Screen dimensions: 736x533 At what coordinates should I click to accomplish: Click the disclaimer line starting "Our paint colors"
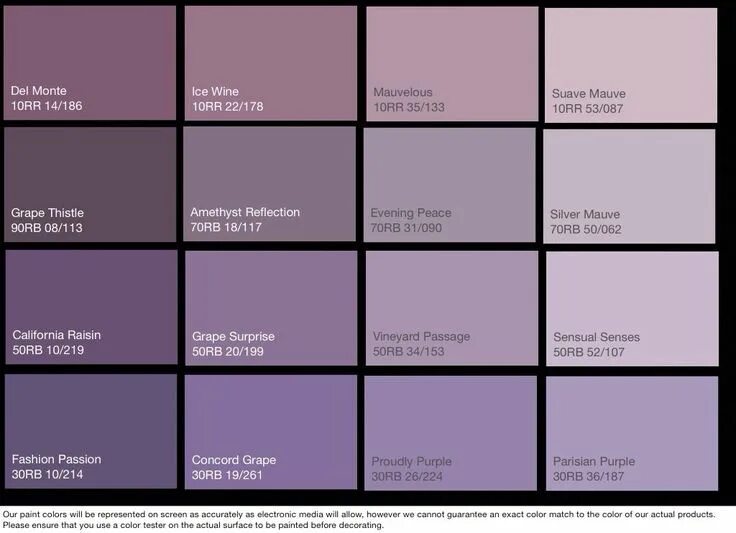coord(359,515)
